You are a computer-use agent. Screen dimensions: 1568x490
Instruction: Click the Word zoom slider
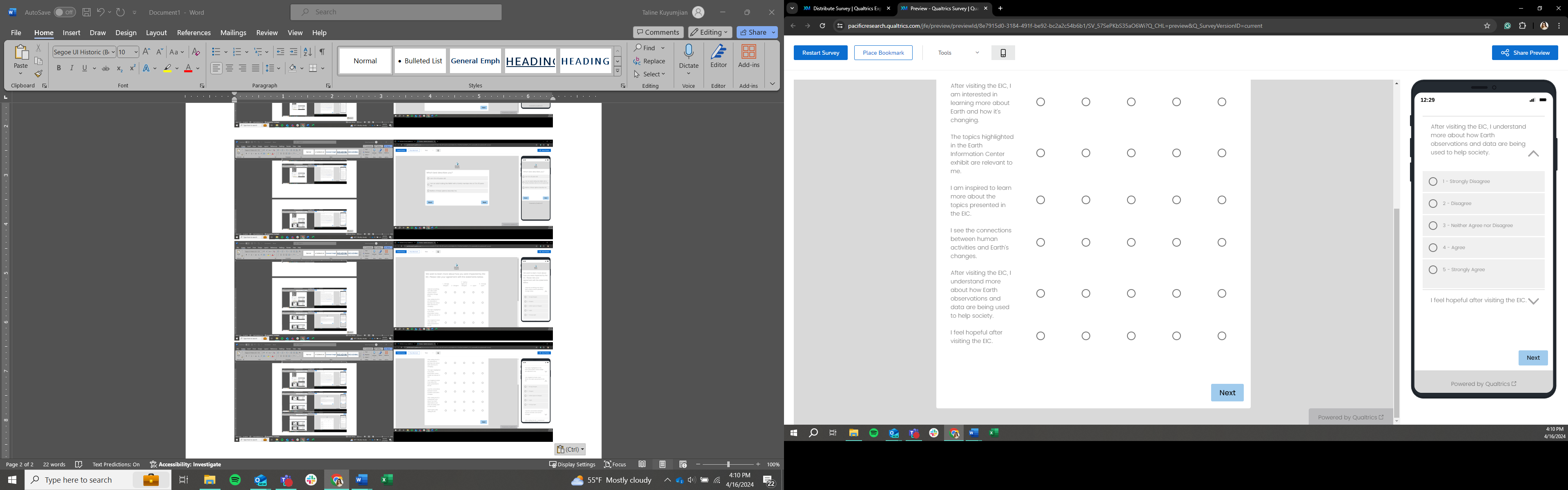pos(728,464)
